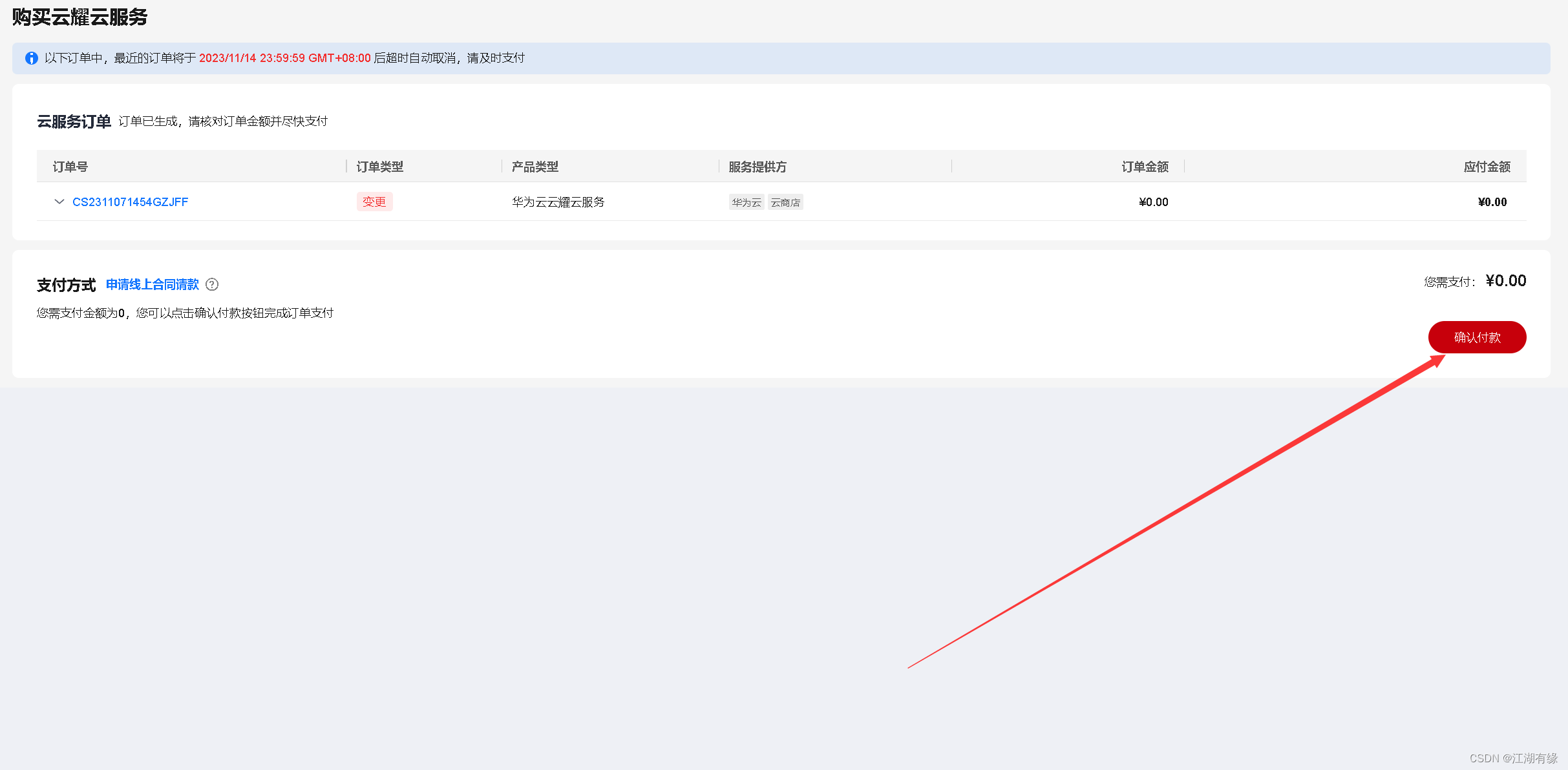This screenshot has width=1568, height=770.
Task: Click the 产品类型 column header
Action: pos(535,167)
